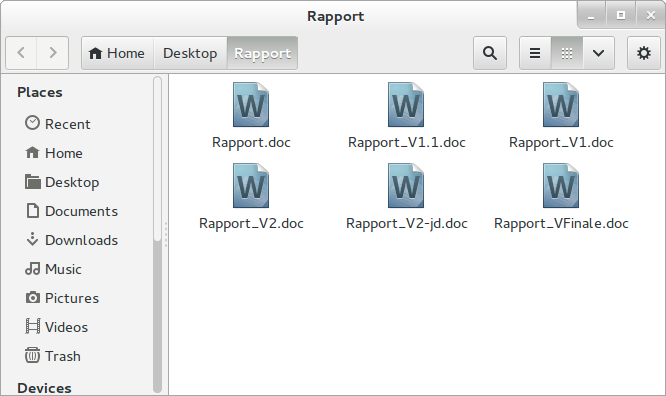Select the Rapport path bar segment
Image resolution: width=666 pixels, height=396 pixels.
coord(262,53)
